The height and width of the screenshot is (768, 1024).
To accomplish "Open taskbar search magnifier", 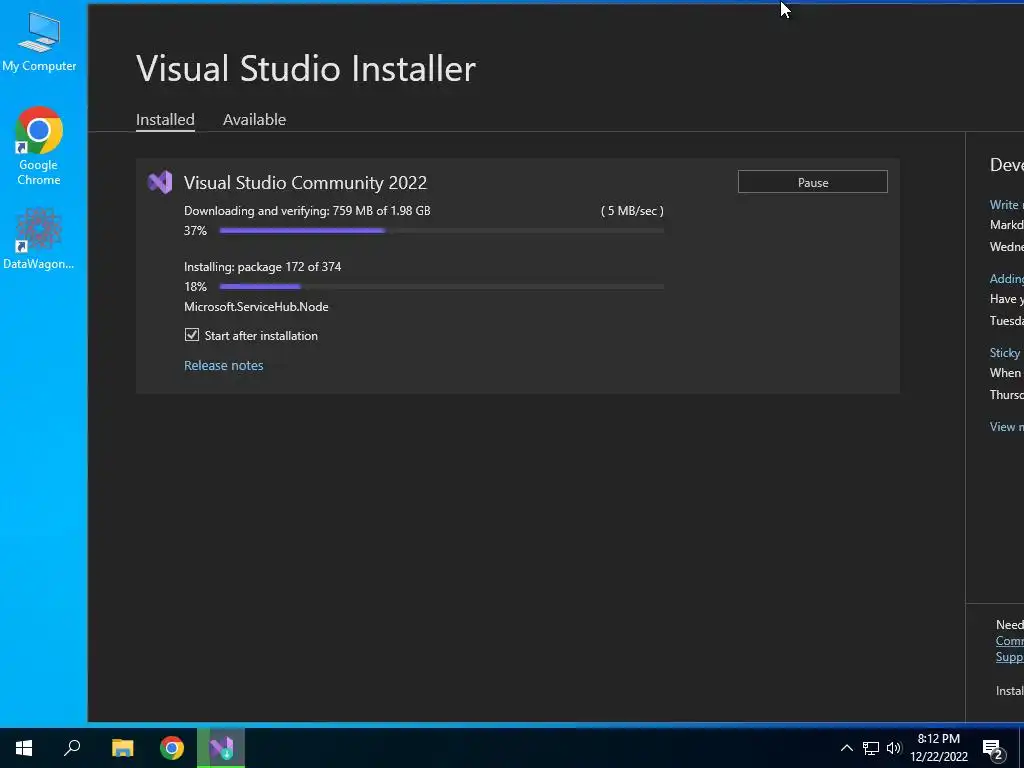I will click(x=72, y=748).
